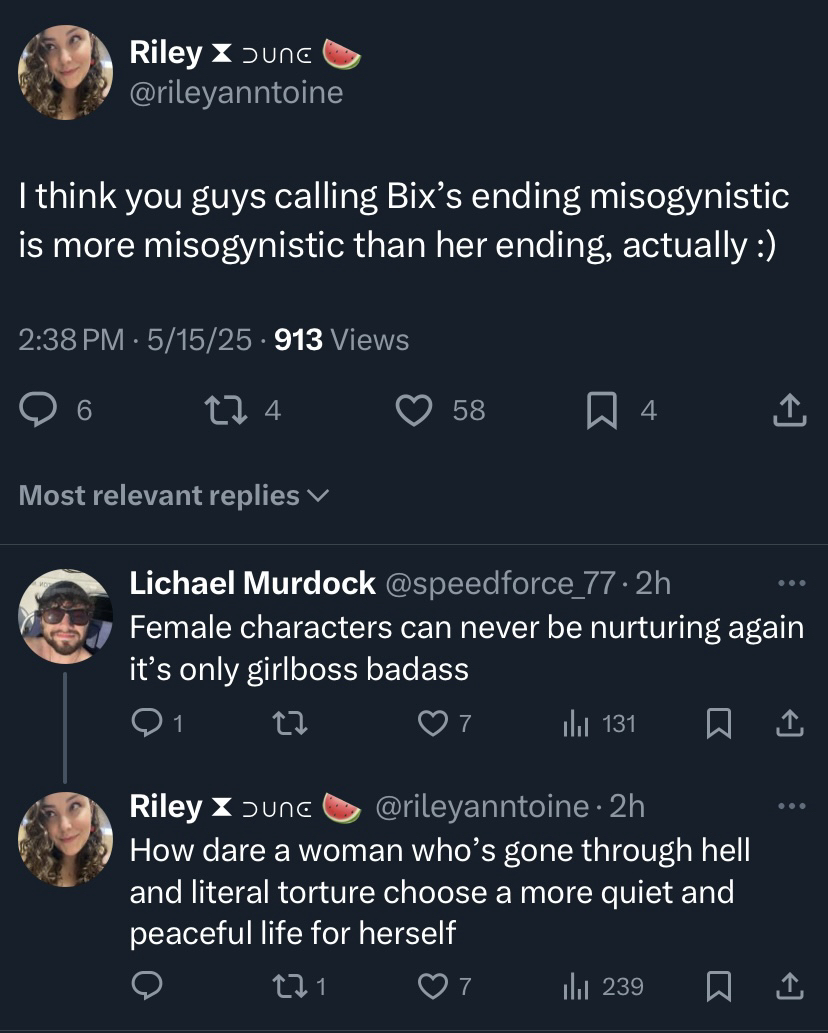Repost the main tweet with 4 reposts
Viewport: 828px width, 1033px height.
[218, 409]
